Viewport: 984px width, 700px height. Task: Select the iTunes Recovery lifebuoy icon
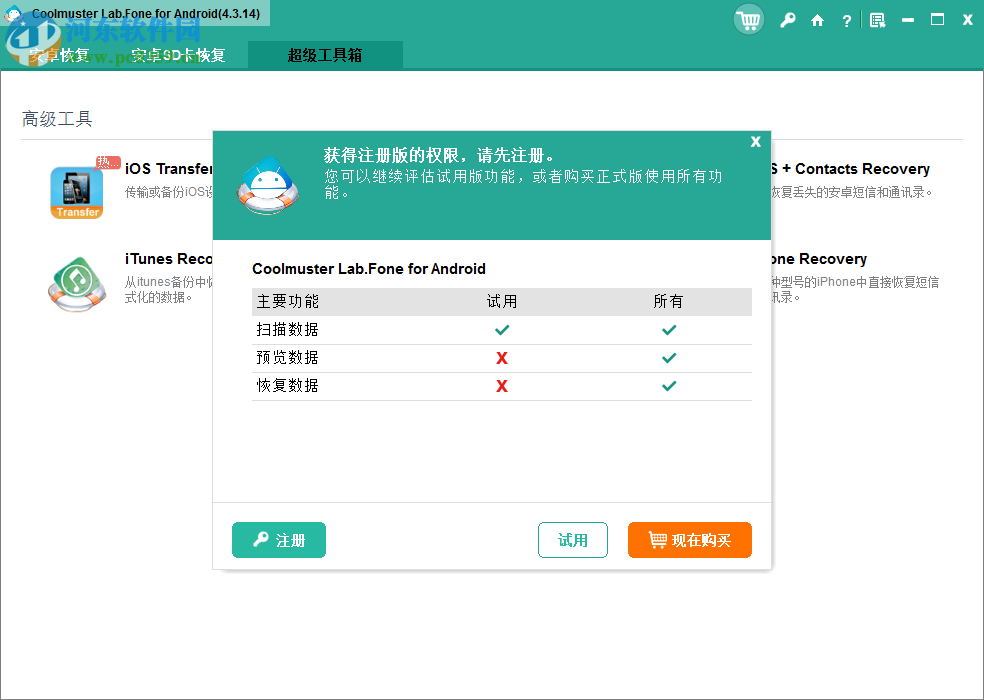click(x=77, y=284)
